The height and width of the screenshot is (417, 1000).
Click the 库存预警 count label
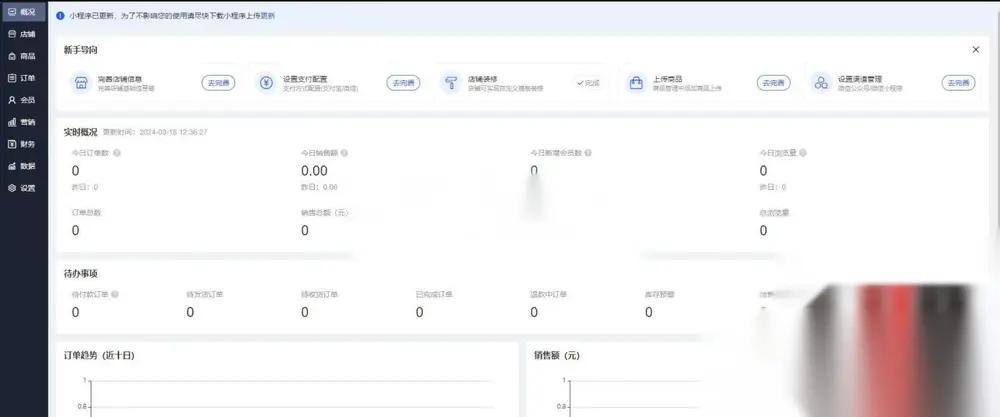659,295
